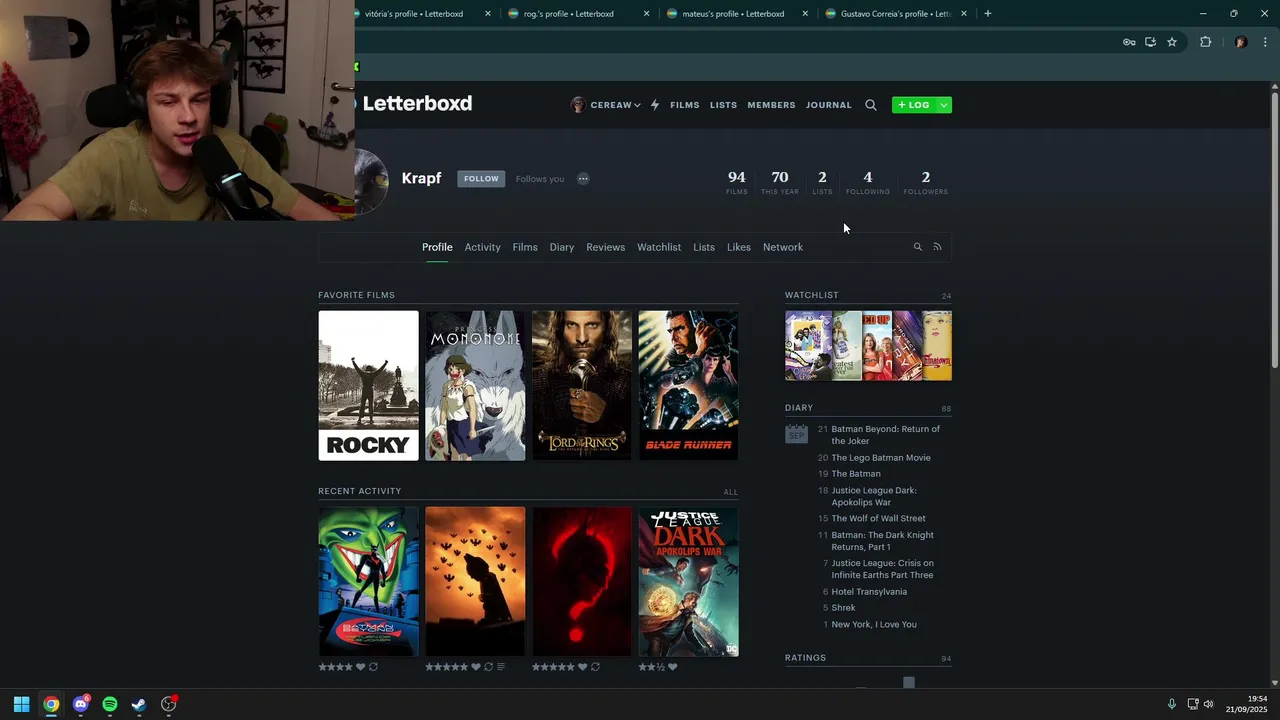Open the Chrome extensions puzzle icon

1205,42
